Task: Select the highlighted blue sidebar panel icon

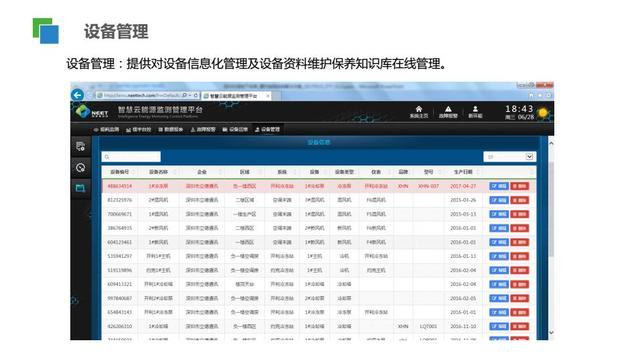Action: click(80, 188)
